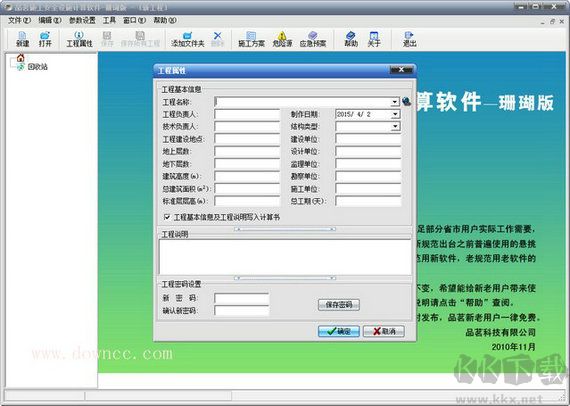This screenshot has height=406, width=570.
Task: Toggle 工程基本信息及工程说明写入计算书 checkbox
Action: 167,217
